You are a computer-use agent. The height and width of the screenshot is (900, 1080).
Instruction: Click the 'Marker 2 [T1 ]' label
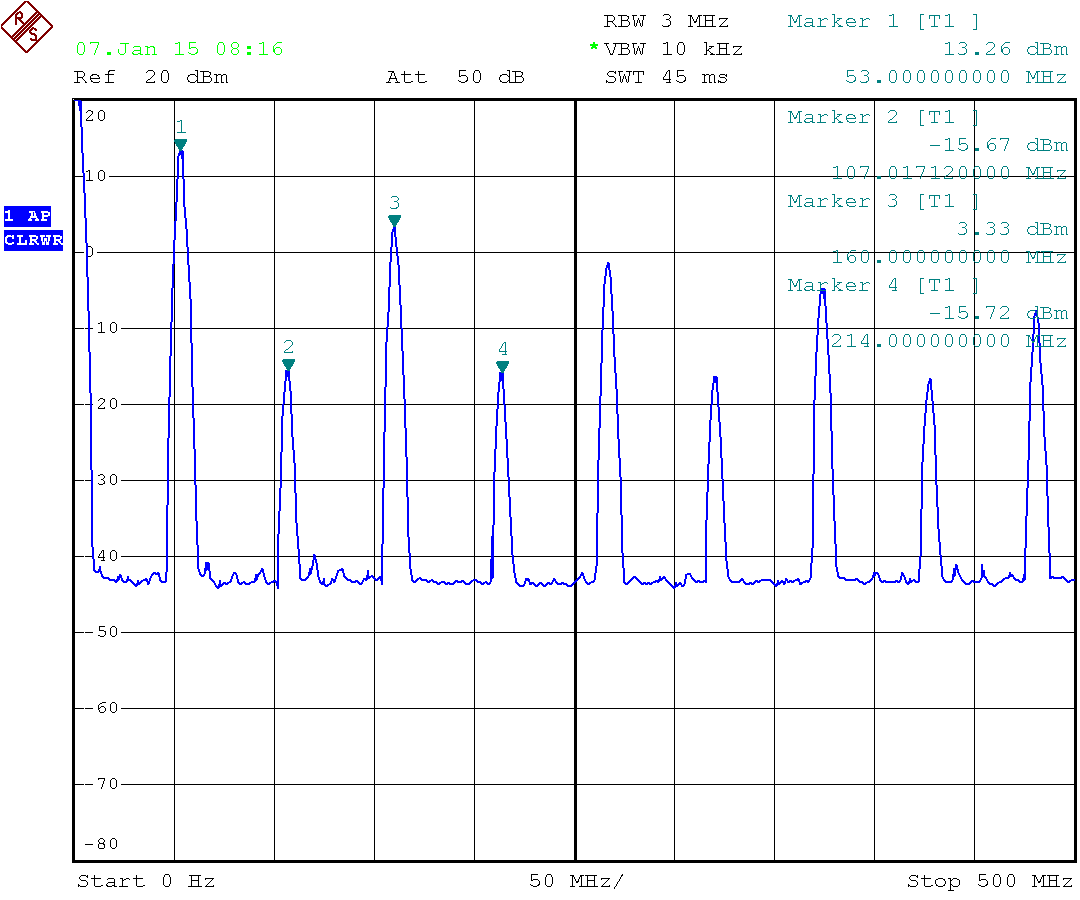pos(884,117)
